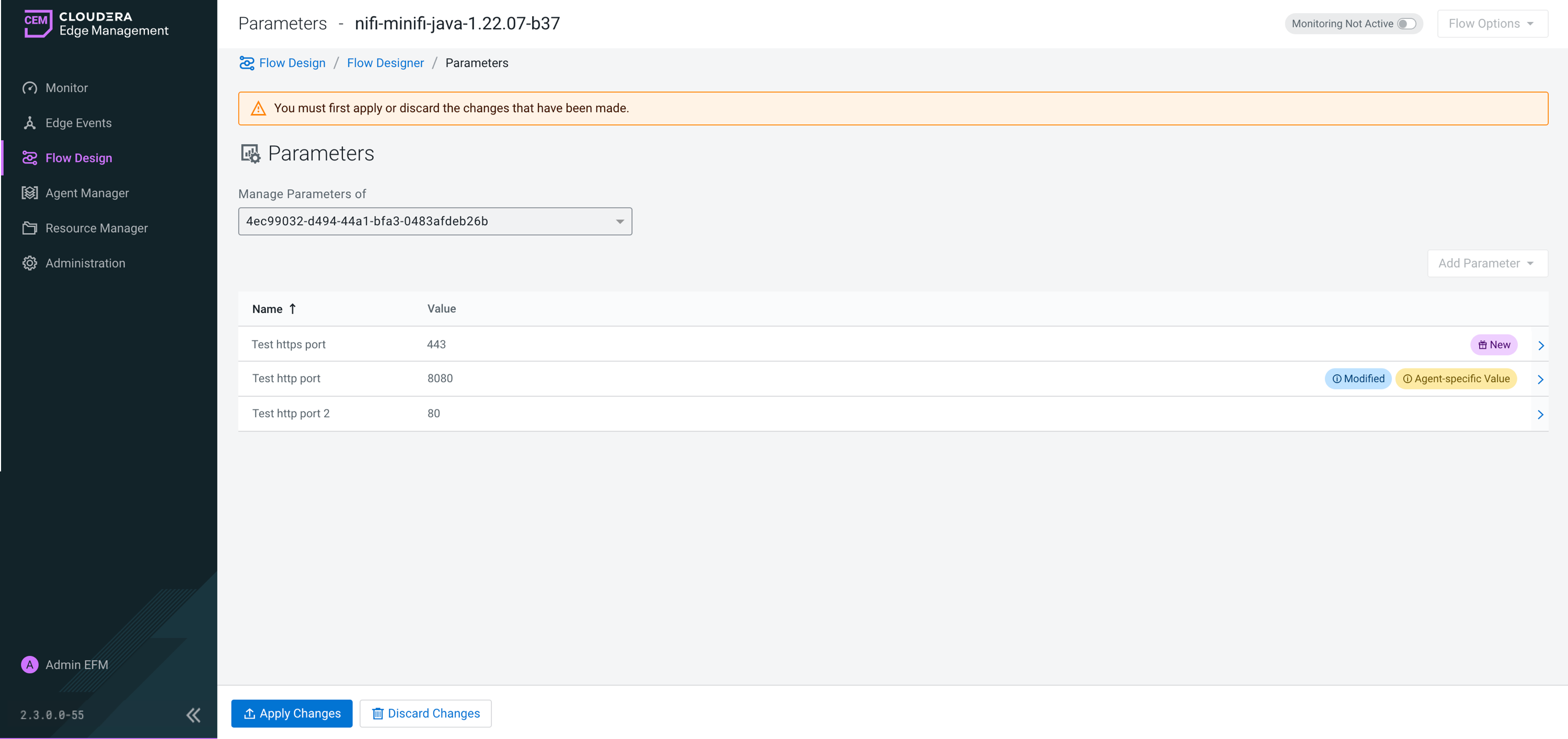Click the Apply Changes button

[292, 713]
